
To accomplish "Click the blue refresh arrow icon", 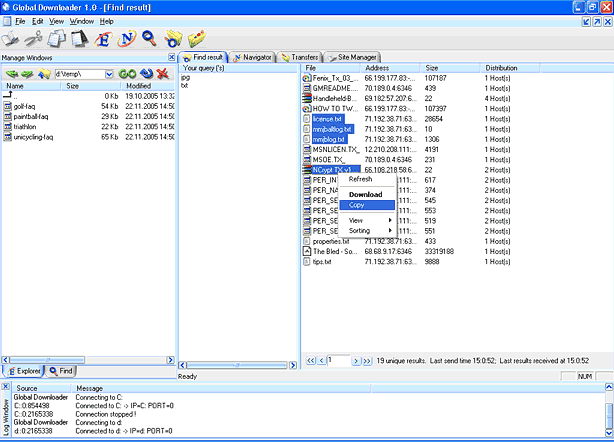I will [146, 73].
